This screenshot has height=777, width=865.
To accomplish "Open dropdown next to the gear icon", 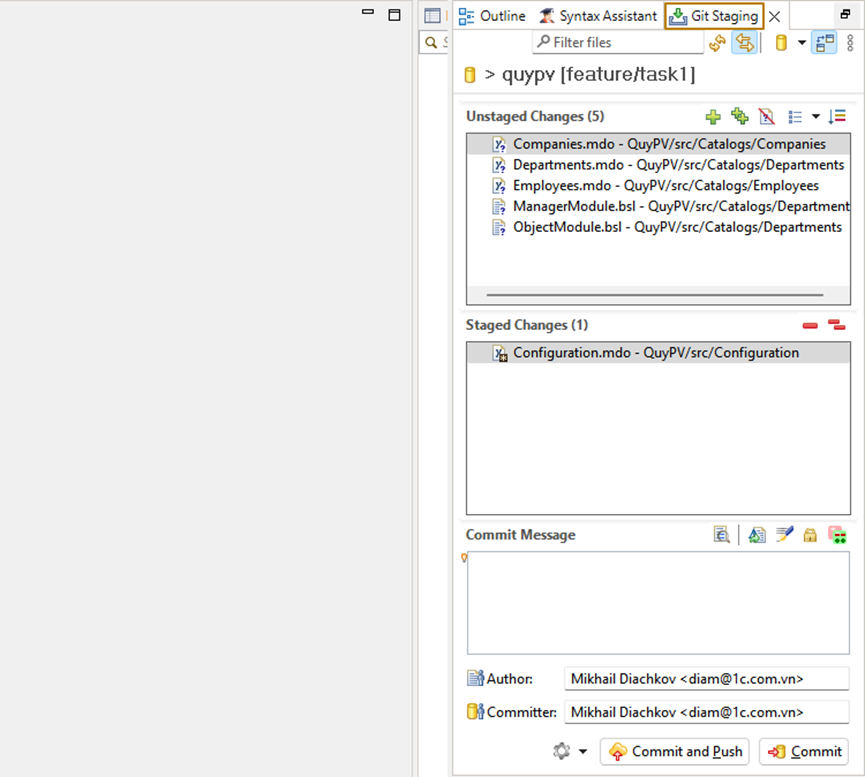I will 583,751.
